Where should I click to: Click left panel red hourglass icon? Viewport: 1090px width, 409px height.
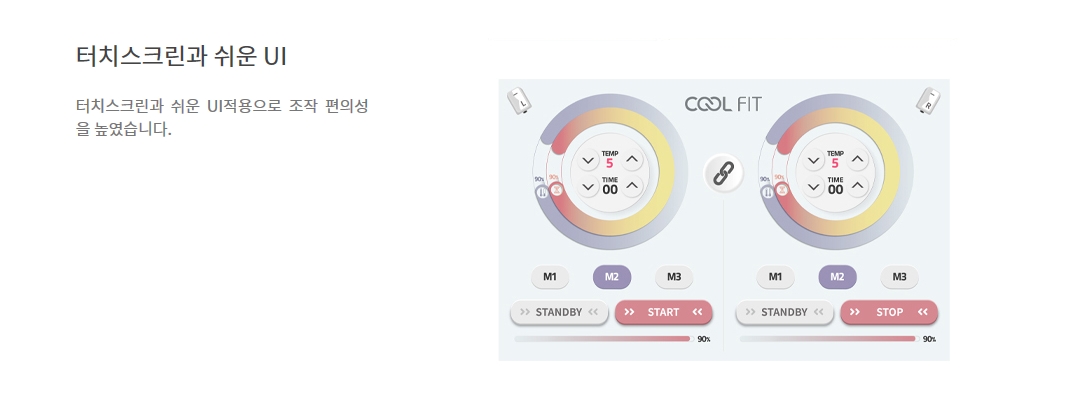click(555, 189)
